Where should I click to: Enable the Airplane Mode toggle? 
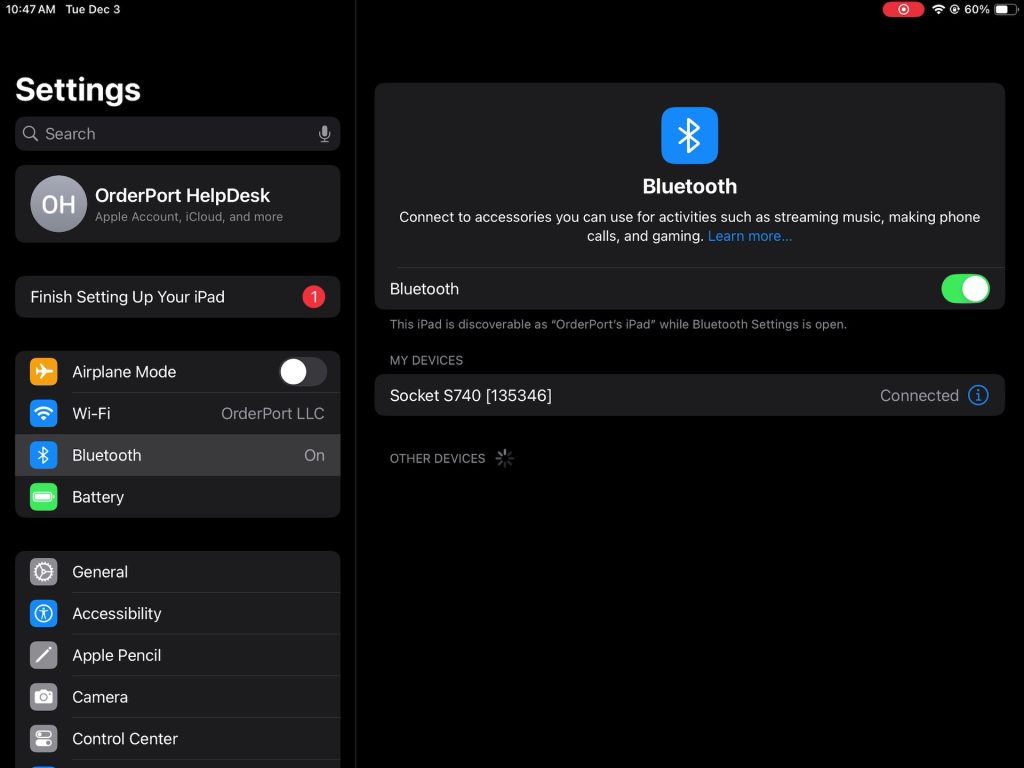click(x=302, y=372)
